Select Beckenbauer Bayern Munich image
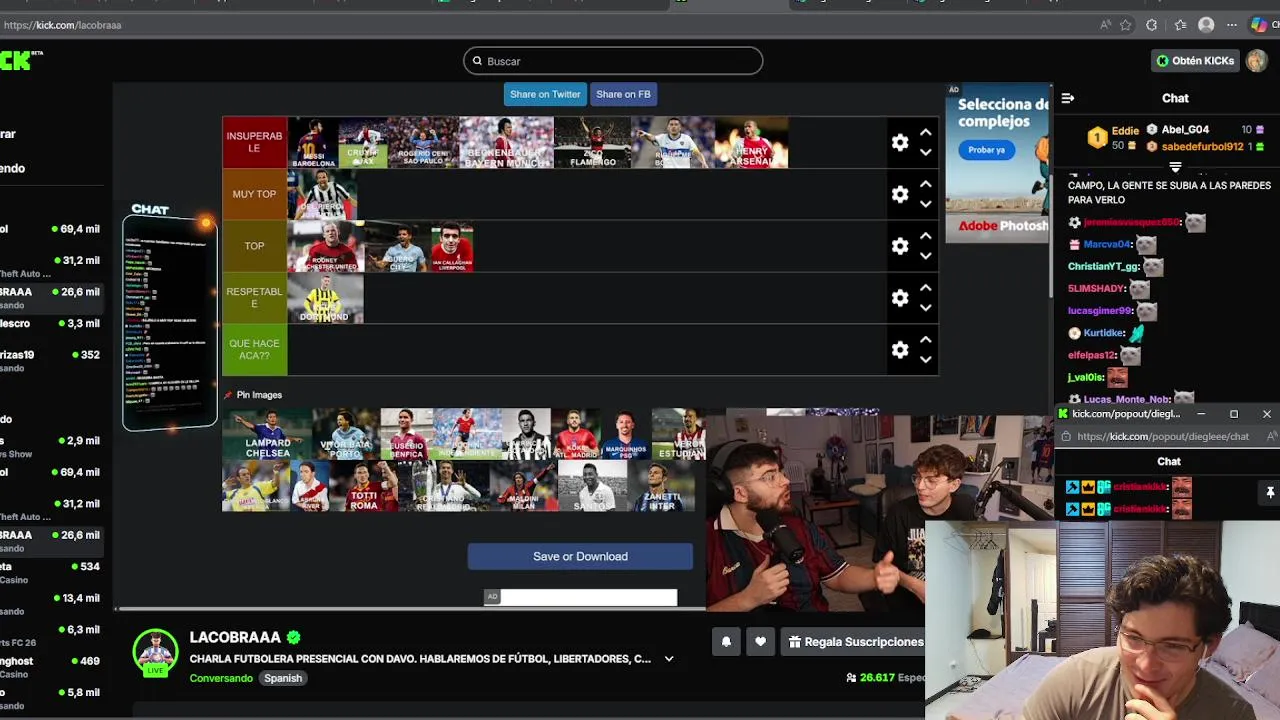The height and width of the screenshot is (720, 1280). click(x=506, y=143)
